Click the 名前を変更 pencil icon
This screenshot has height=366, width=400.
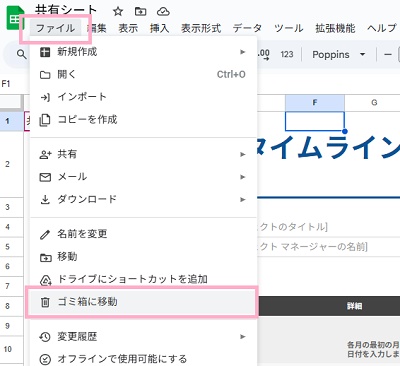point(45,234)
